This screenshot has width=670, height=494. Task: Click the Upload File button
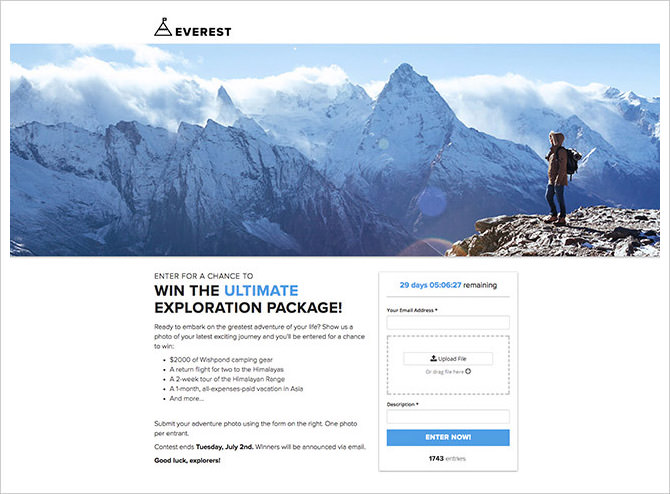[x=448, y=359]
